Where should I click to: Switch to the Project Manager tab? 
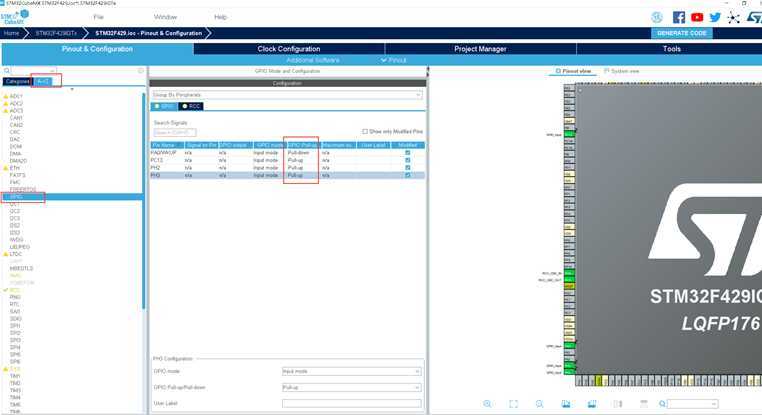(x=480, y=49)
